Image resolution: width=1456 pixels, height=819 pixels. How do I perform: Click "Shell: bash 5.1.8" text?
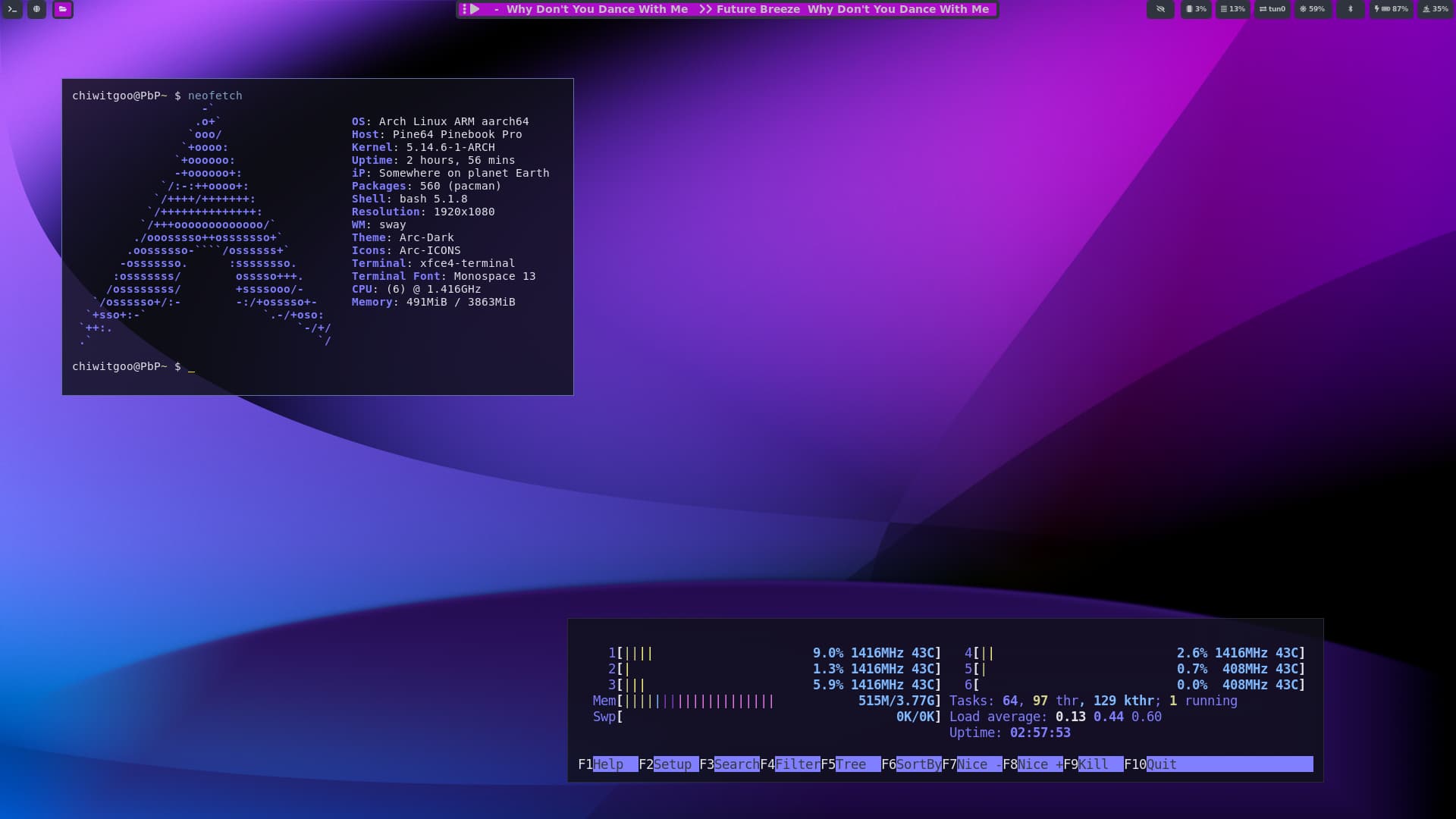[409, 199]
